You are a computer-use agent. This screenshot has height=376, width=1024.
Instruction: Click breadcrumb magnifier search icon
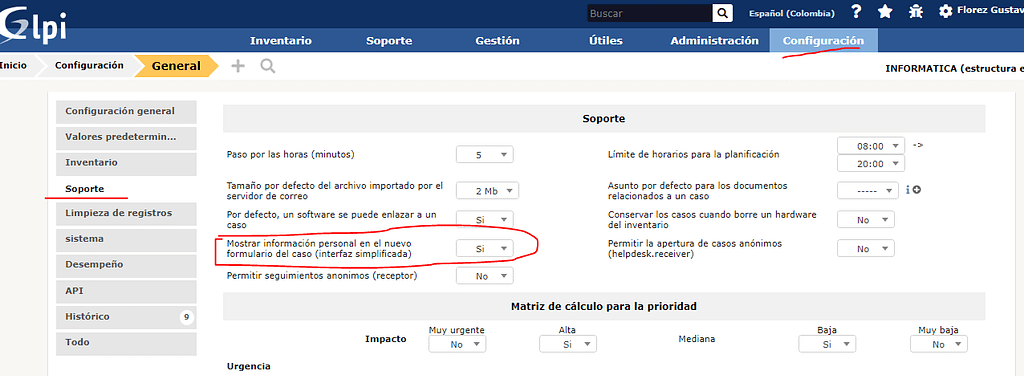pyautogui.click(x=267, y=65)
